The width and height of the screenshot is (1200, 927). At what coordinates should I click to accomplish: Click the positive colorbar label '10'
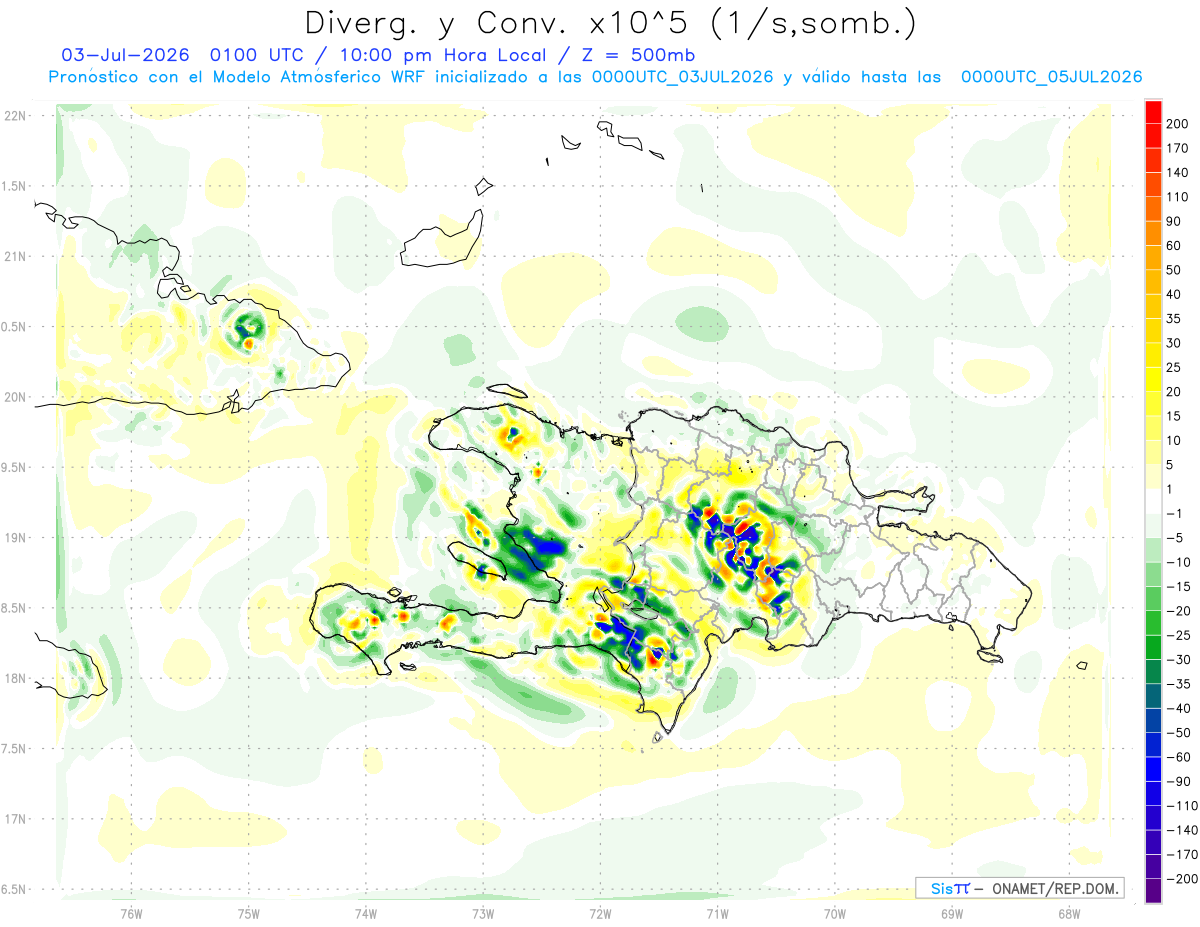pos(1174,440)
